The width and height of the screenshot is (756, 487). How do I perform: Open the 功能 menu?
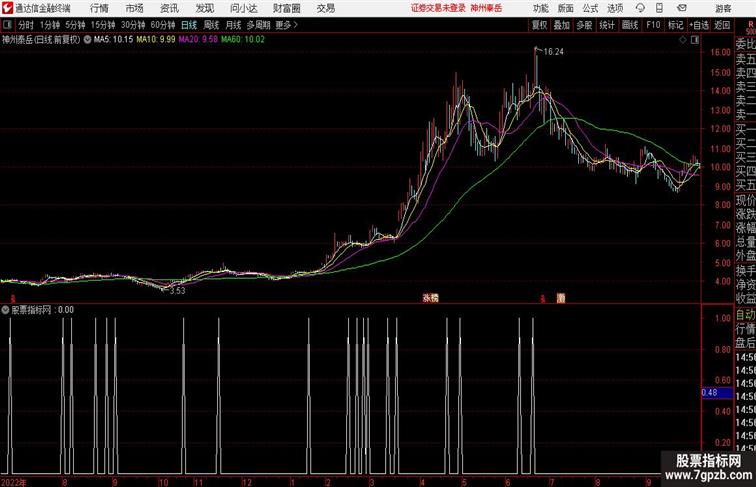point(541,8)
